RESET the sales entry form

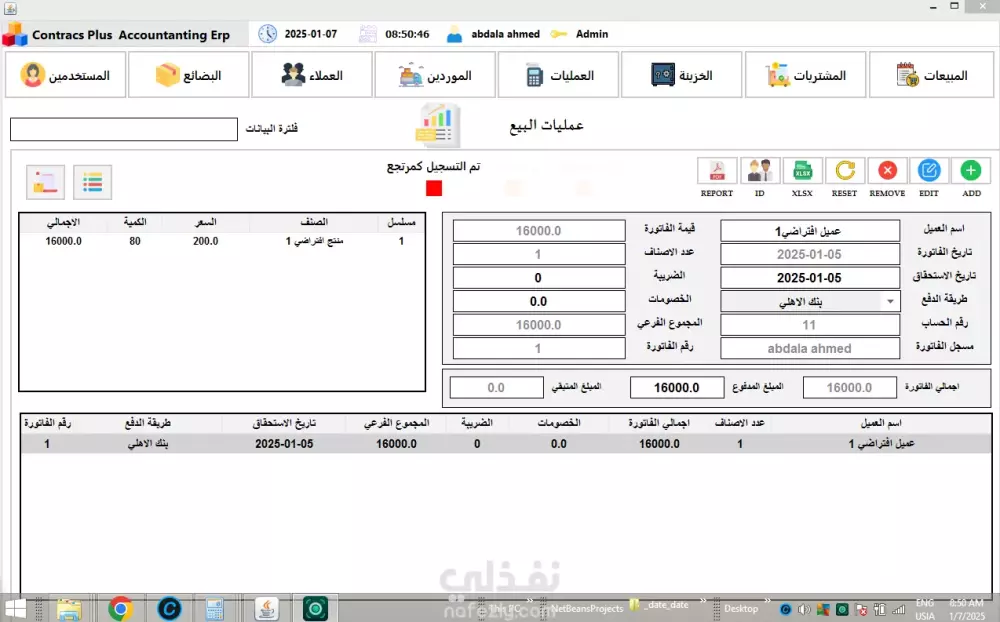click(x=843, y=169)
